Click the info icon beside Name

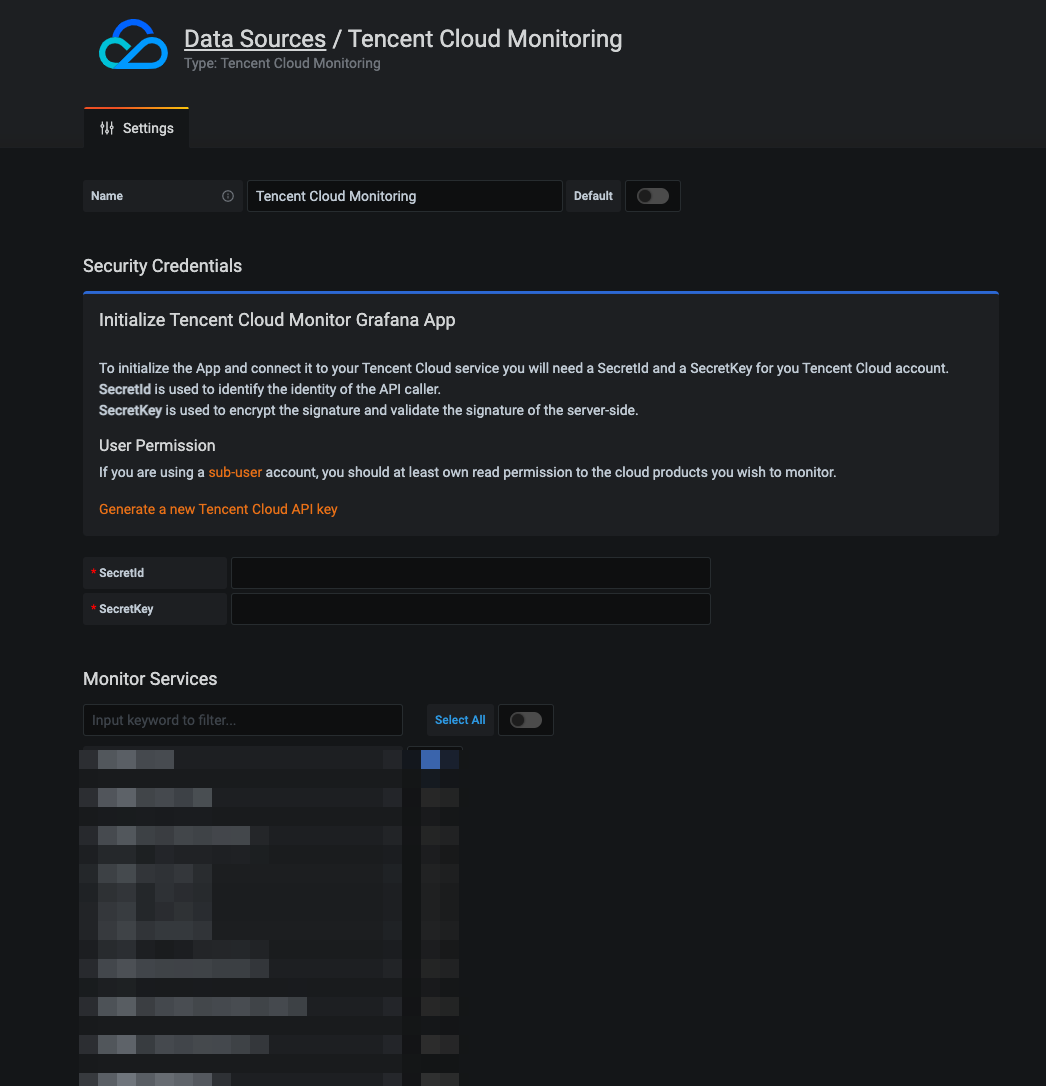click(x=228, y=196)
